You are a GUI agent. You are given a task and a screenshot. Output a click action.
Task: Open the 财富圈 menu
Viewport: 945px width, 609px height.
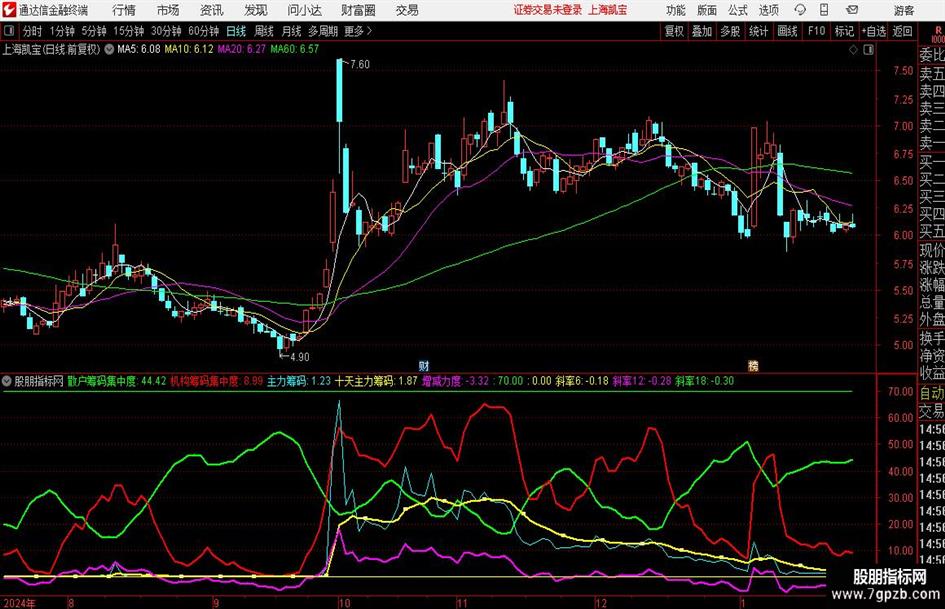coord(358,10)
